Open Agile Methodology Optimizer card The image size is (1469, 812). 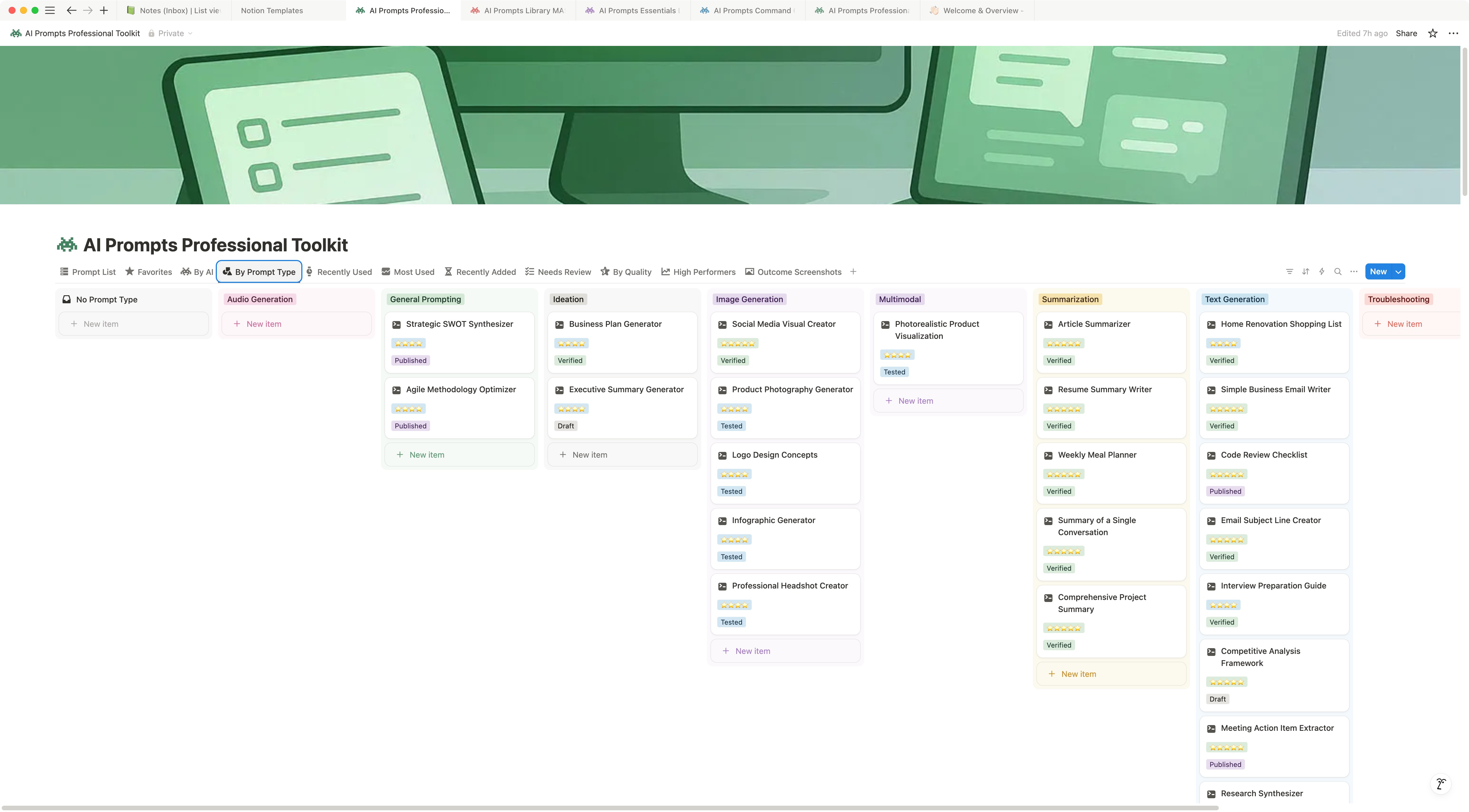(x=460, y=408)
